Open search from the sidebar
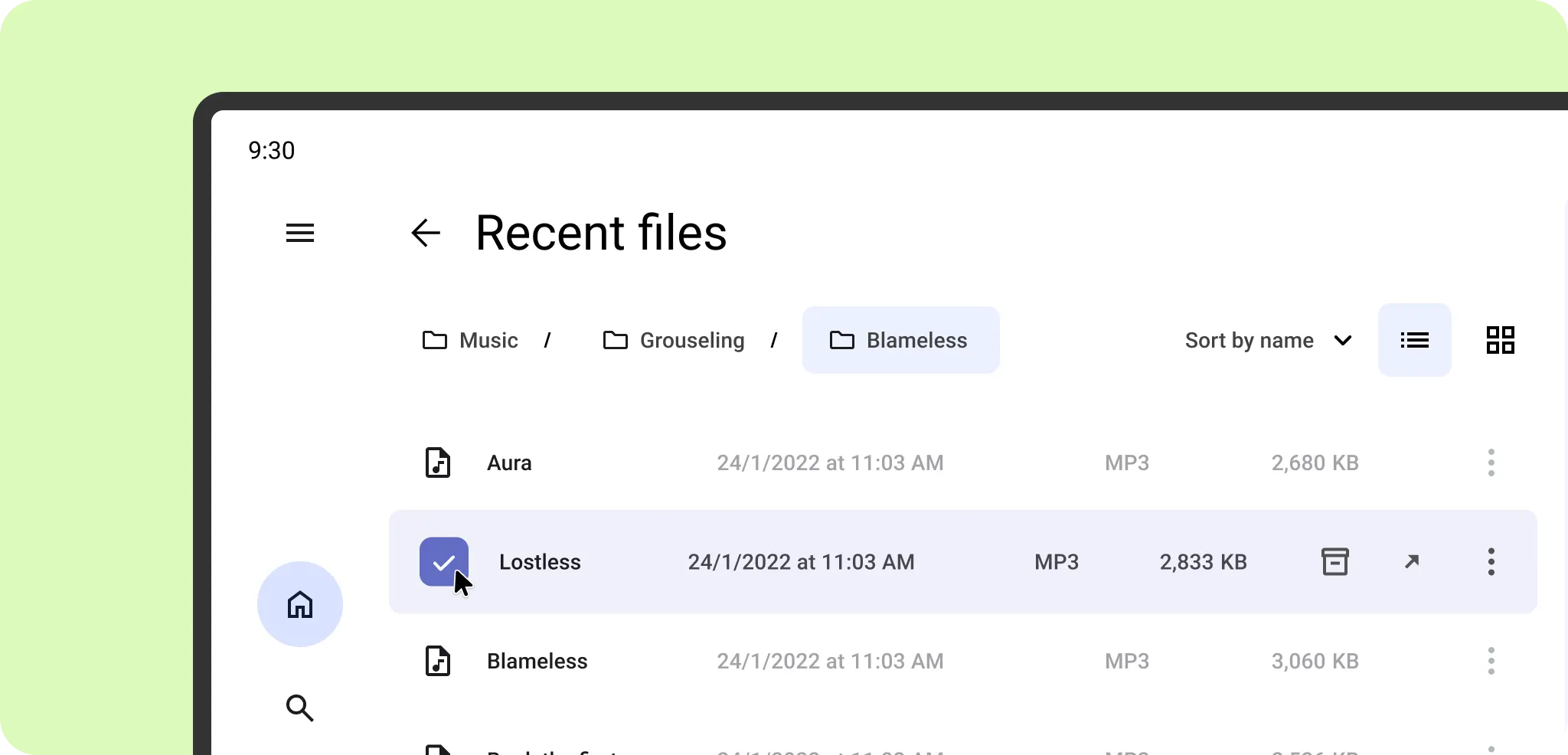The image size is (1568, 755). coord(299,708)
